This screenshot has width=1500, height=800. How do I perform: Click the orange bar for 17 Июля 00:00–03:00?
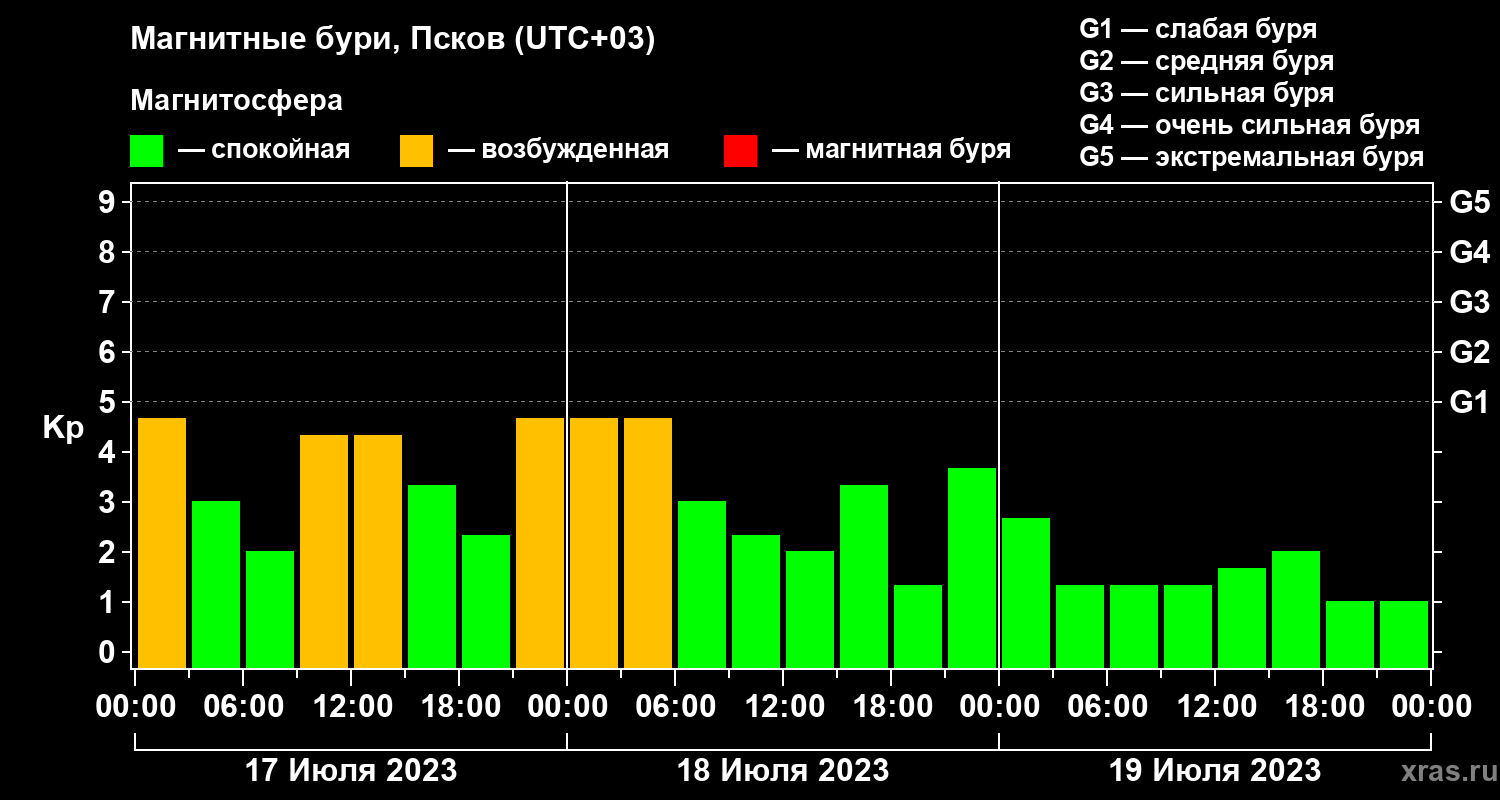pos(162,543)
